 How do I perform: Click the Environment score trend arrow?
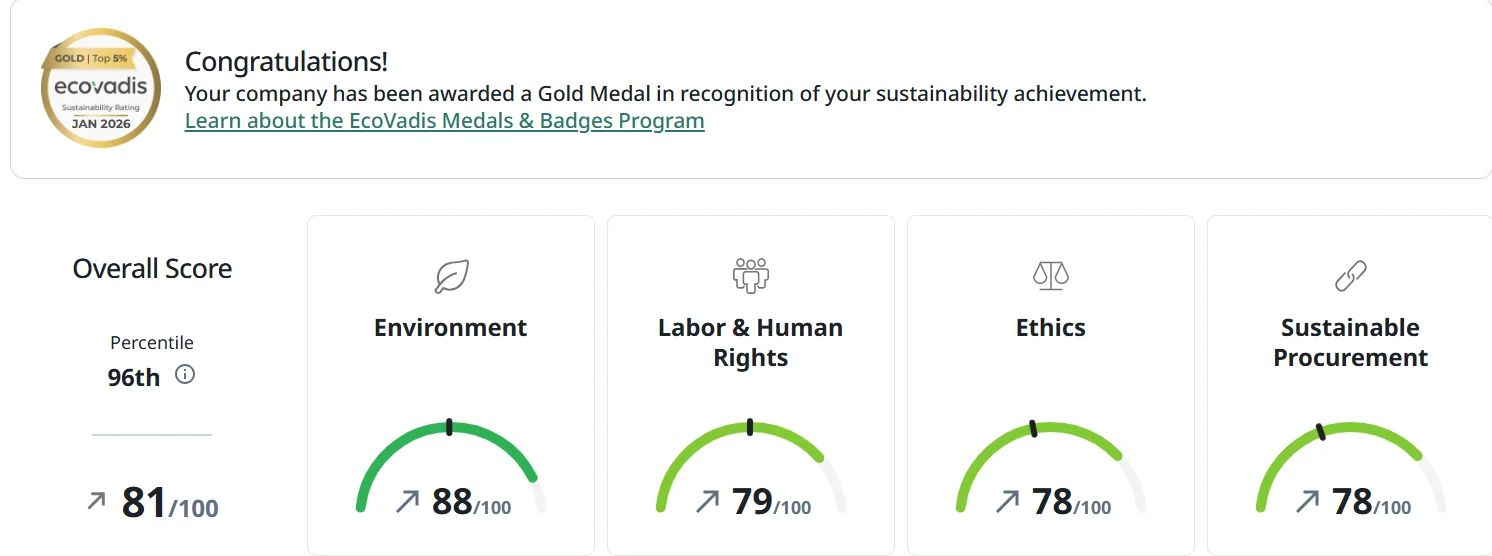pos(407,501)
